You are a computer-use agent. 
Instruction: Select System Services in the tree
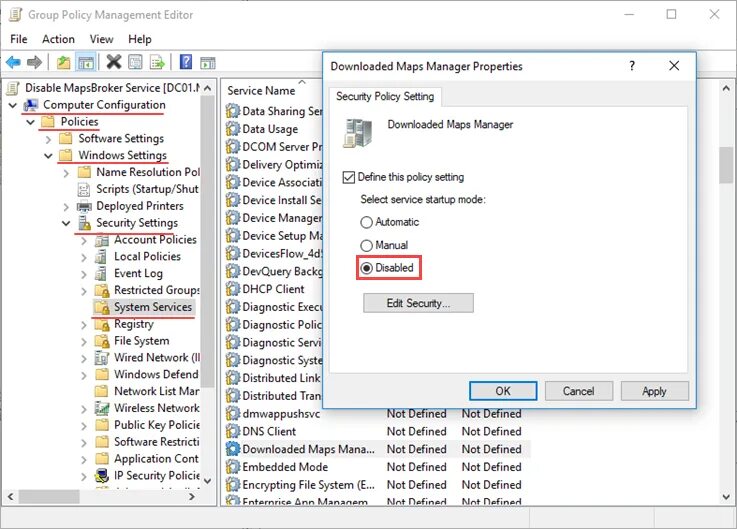pyautogui.click(x=153, y=307)
